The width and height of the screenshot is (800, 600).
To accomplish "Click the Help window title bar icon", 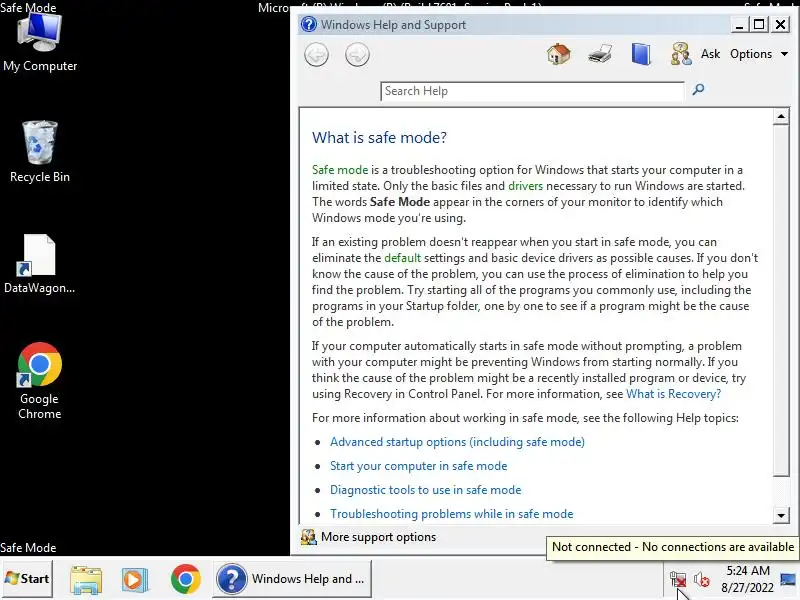I will pyautogui.click(x=308, y=24).
